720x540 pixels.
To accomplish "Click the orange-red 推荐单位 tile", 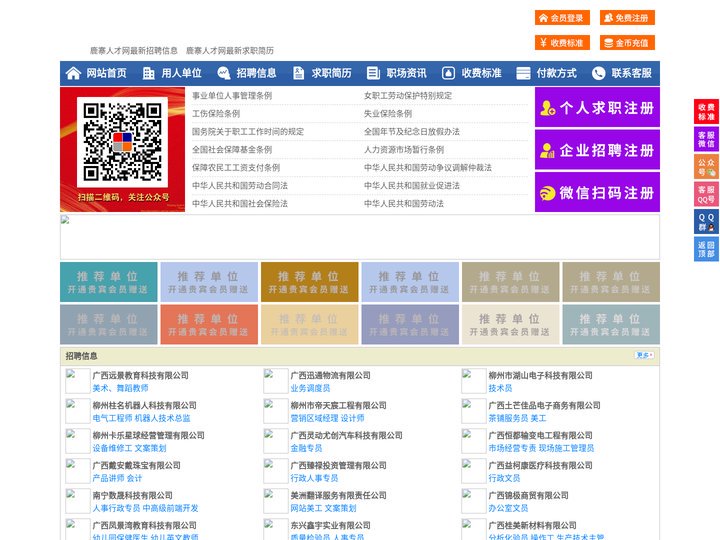I will point(209,324).
